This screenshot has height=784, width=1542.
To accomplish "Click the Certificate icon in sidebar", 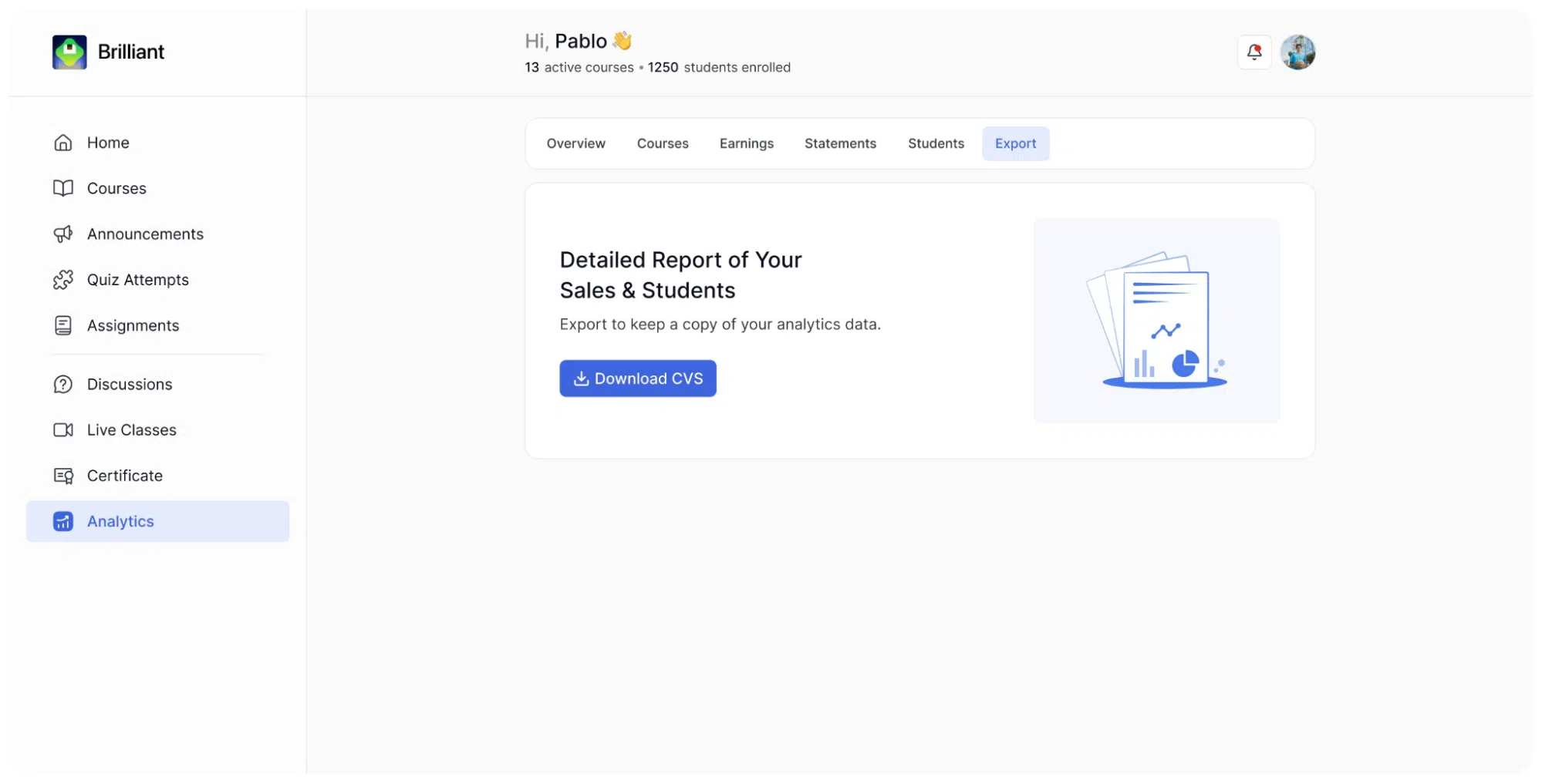I will 63,476.
